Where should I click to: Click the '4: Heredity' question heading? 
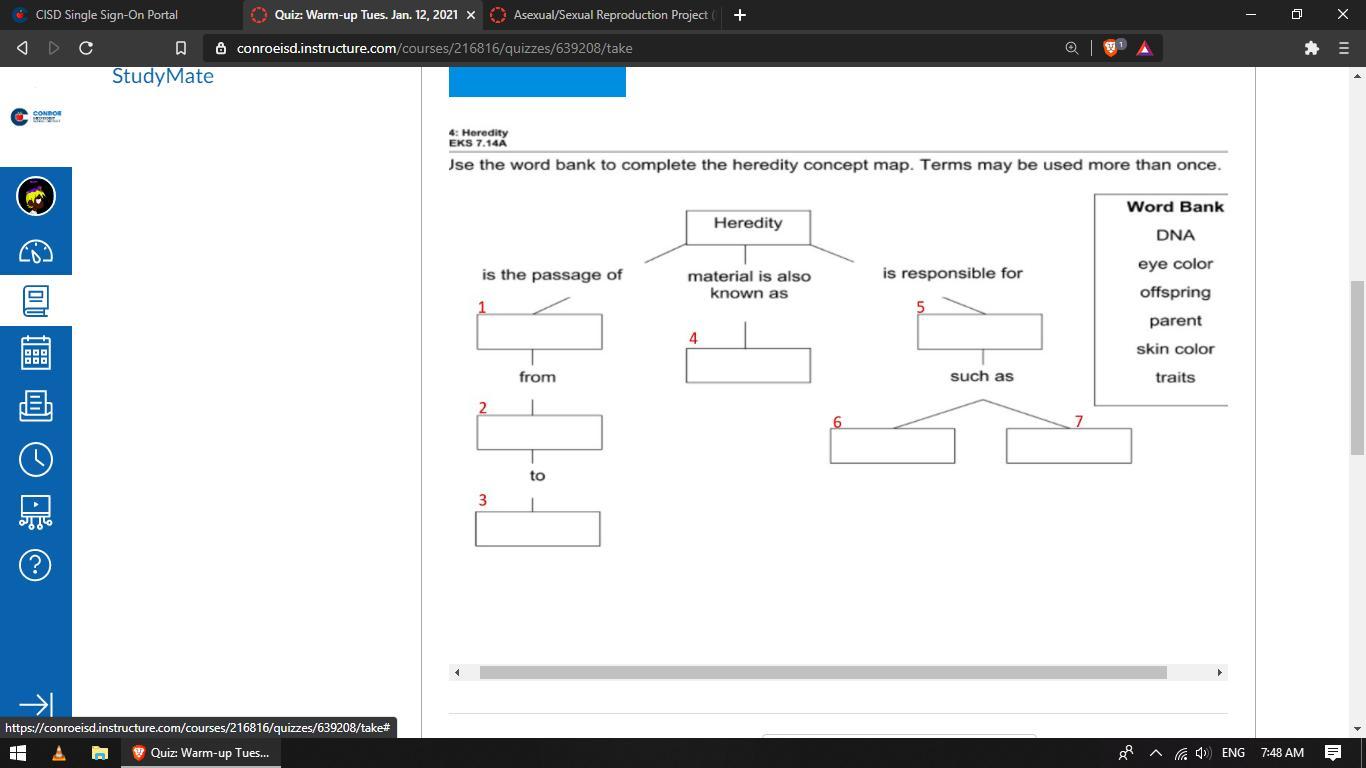pos(479,132)
